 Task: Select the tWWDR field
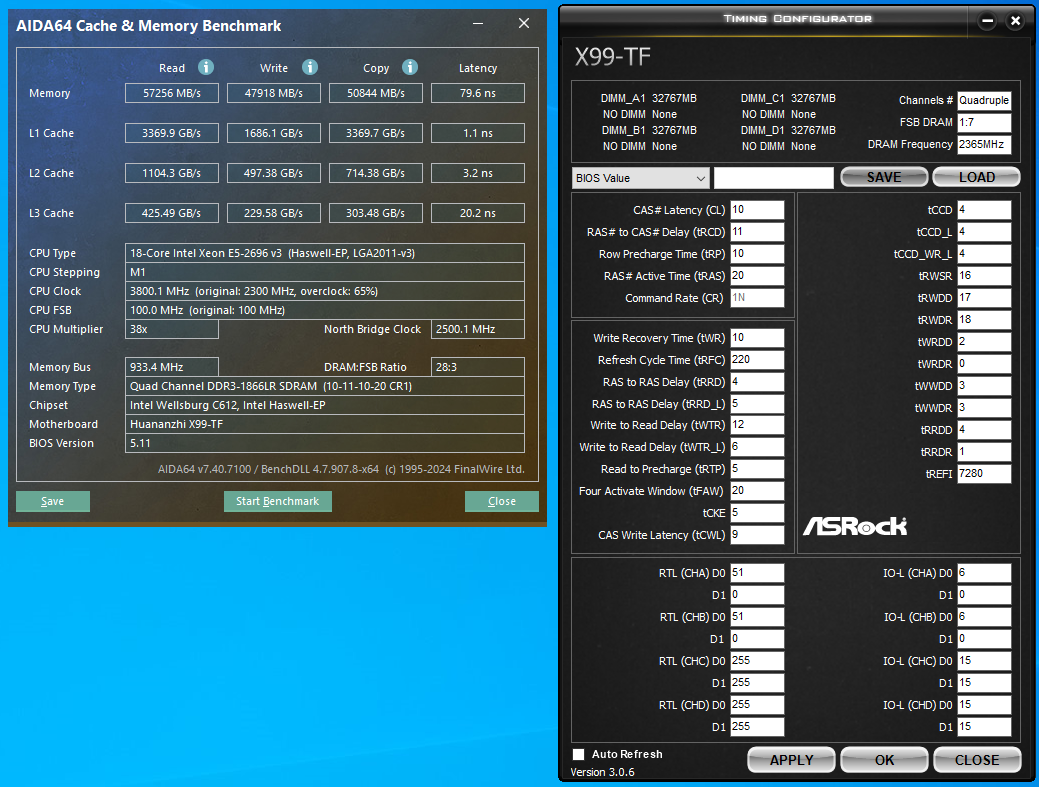point(985,408)
